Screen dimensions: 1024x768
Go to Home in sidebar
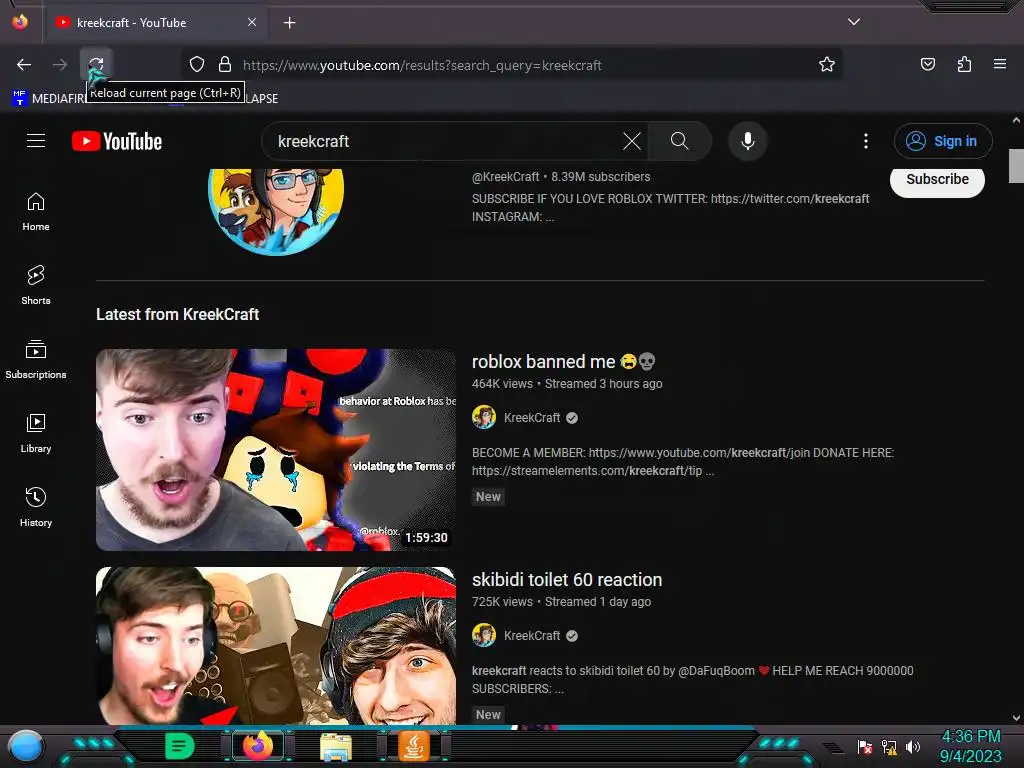pos(36,212)
